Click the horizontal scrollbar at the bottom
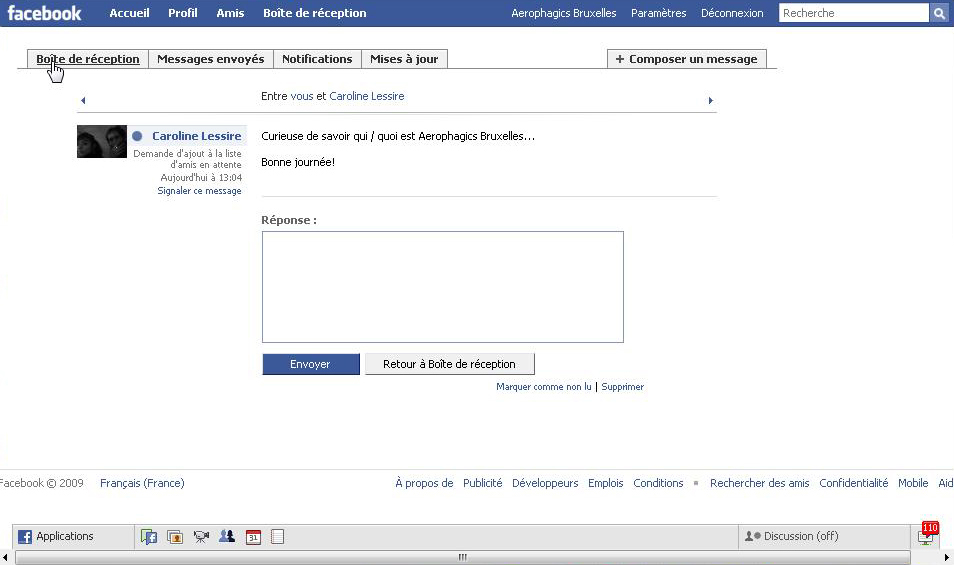 point(462,558)
